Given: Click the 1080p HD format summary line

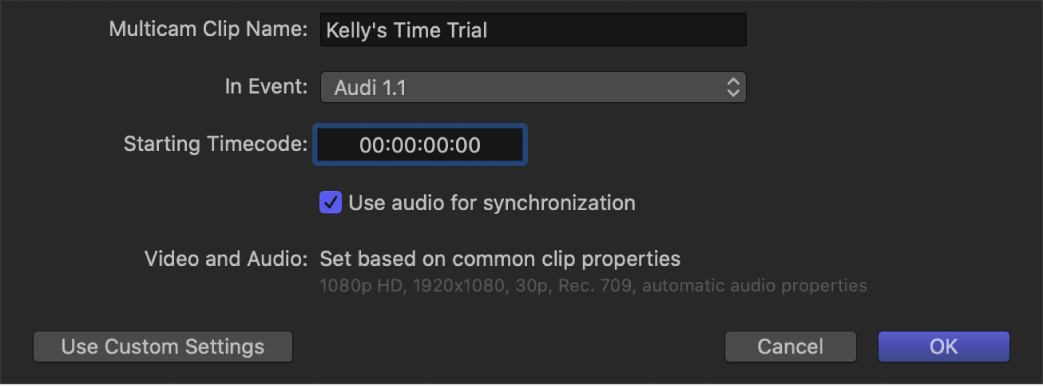Looking at the screenshot, I should [593, 286].
